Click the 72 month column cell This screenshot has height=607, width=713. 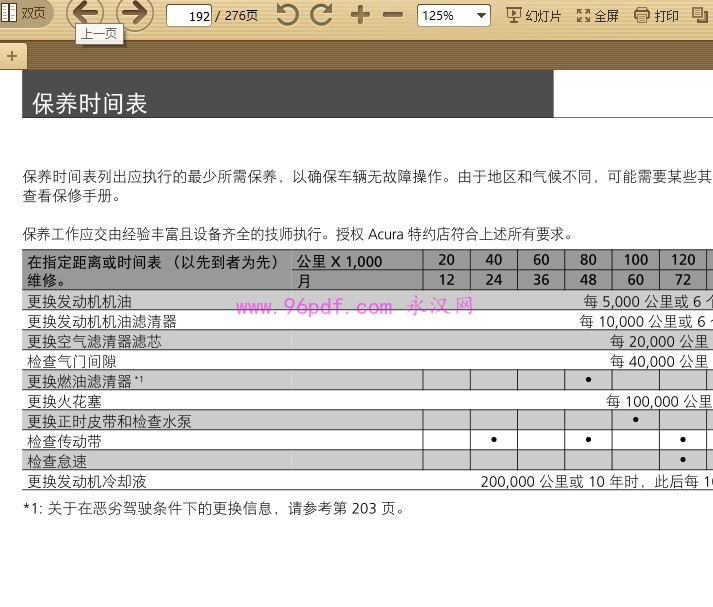[x=683, y=280]
